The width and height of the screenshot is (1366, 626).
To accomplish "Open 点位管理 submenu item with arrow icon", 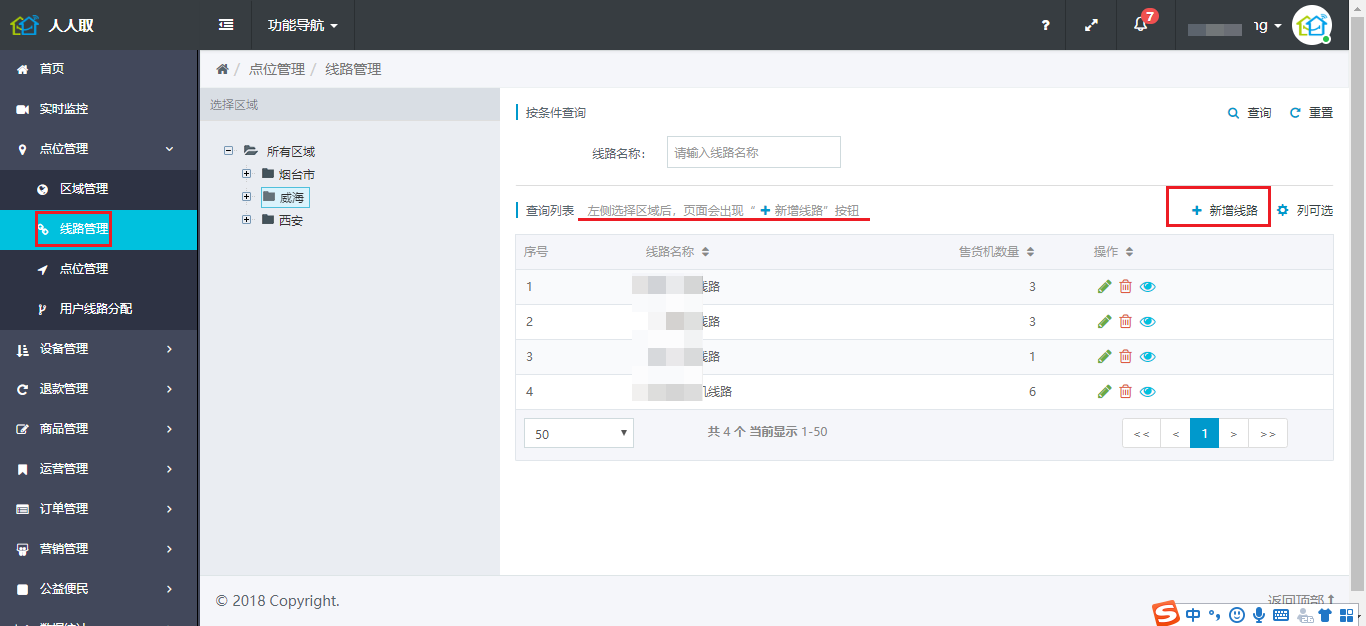I will (x=98, y=269).
